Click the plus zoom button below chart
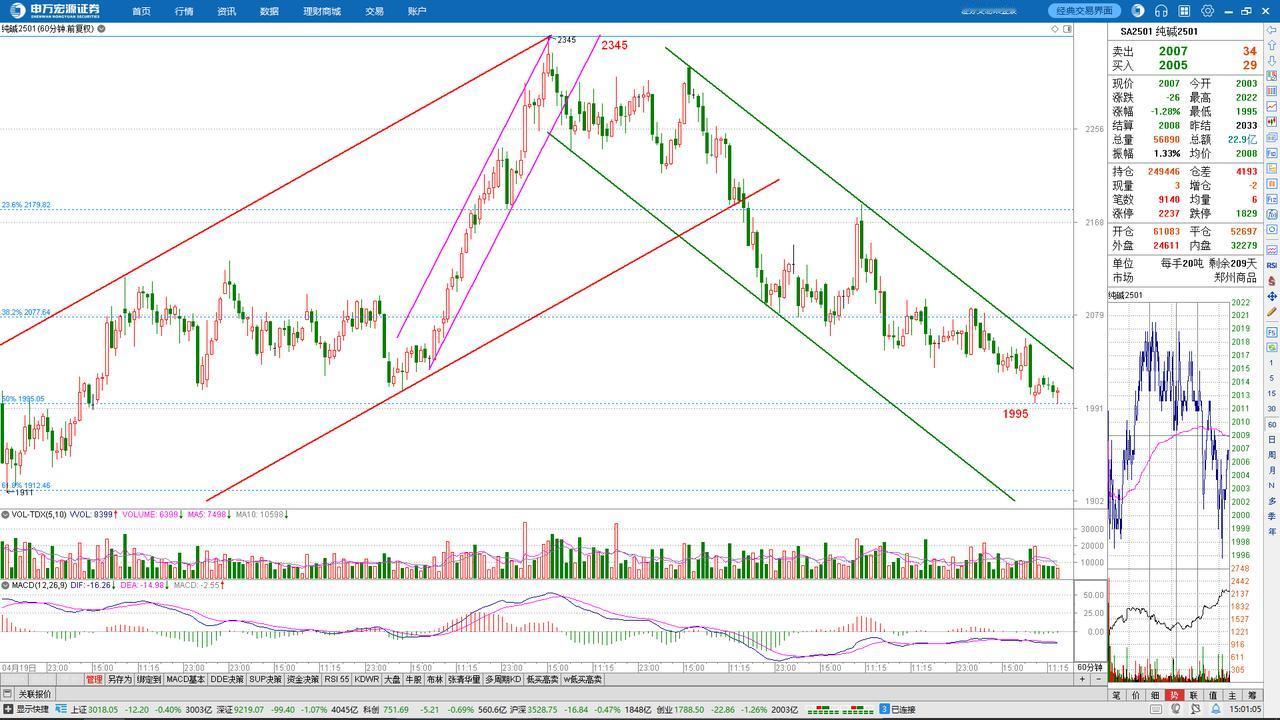The width and height of the screenshot is (1280, 720). (x=1082, y=679)
